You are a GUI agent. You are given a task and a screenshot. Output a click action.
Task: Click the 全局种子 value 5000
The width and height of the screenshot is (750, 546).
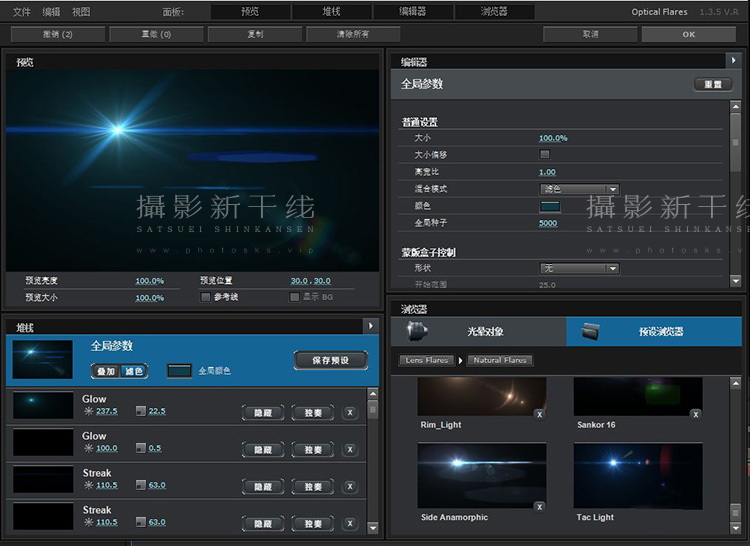point(548,223)
